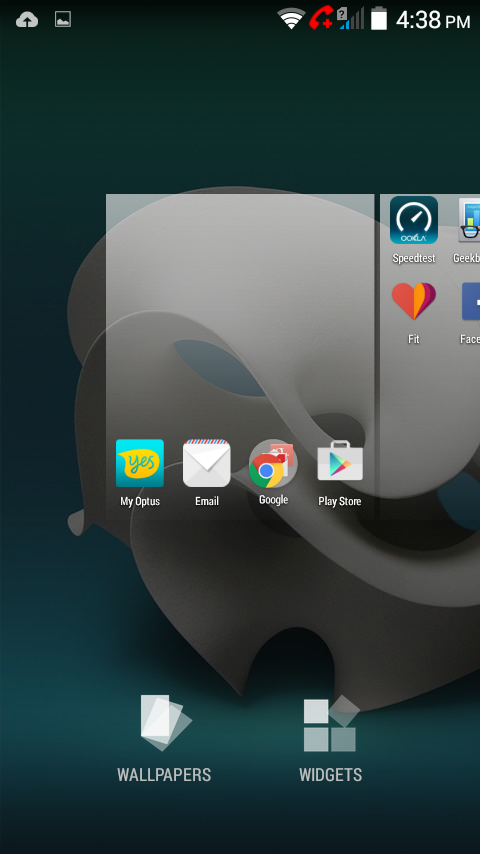Tap the picture notification icon
480x854 pixels.
[x=63, y=20]
